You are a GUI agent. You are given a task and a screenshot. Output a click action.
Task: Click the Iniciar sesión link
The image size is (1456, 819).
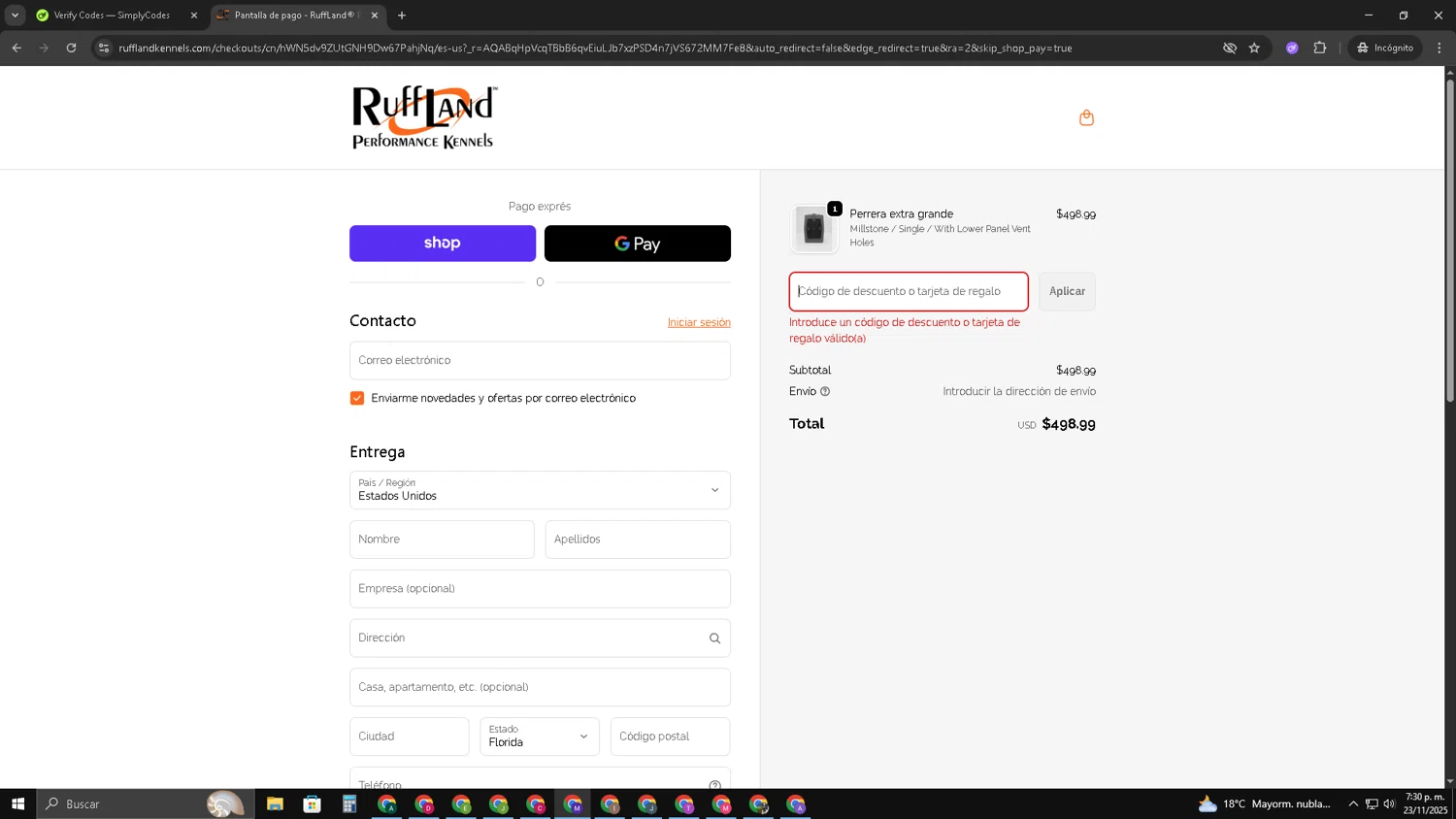699,322
